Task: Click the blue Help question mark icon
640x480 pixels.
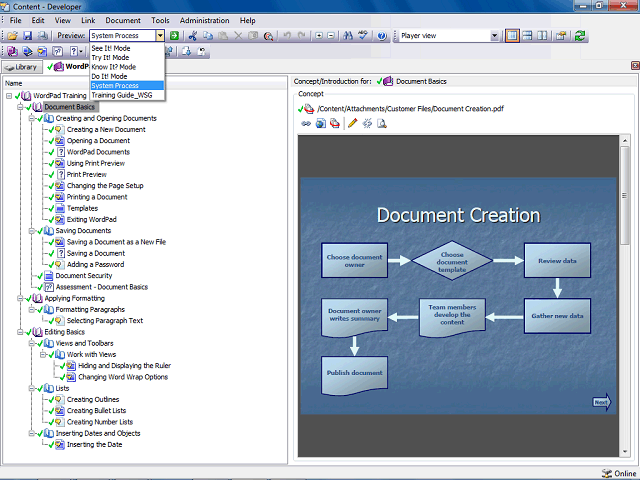Action: (x=382, y=36)
